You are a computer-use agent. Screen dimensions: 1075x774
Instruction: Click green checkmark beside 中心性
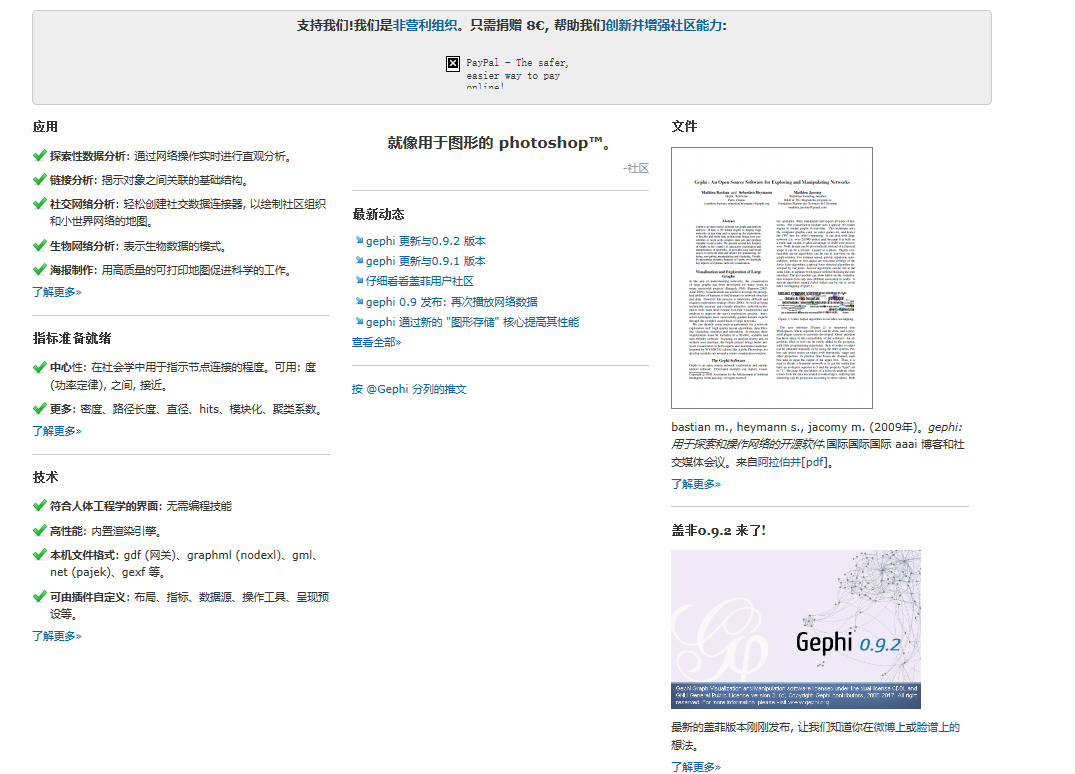click(x=39, y=367)
